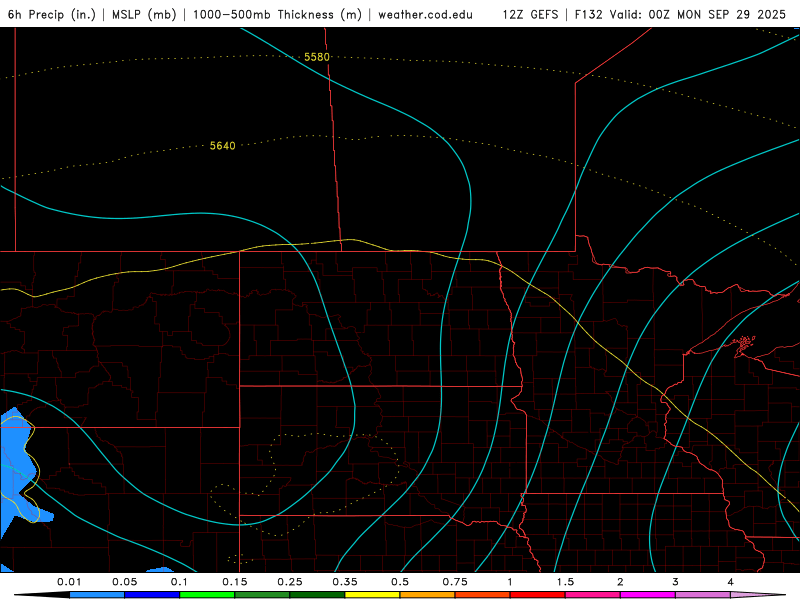This screenshot has height=600, width=800.
Task: Click the '5580' thickness contour label
Action: pyautogui.click(x=317, y=57)
